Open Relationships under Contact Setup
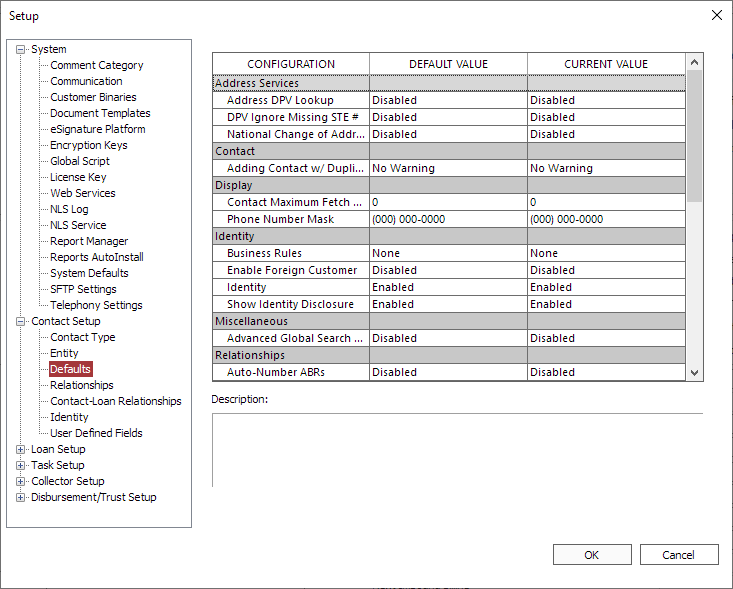The height and width of the screenshot is (589, 733). click(82, 385)
